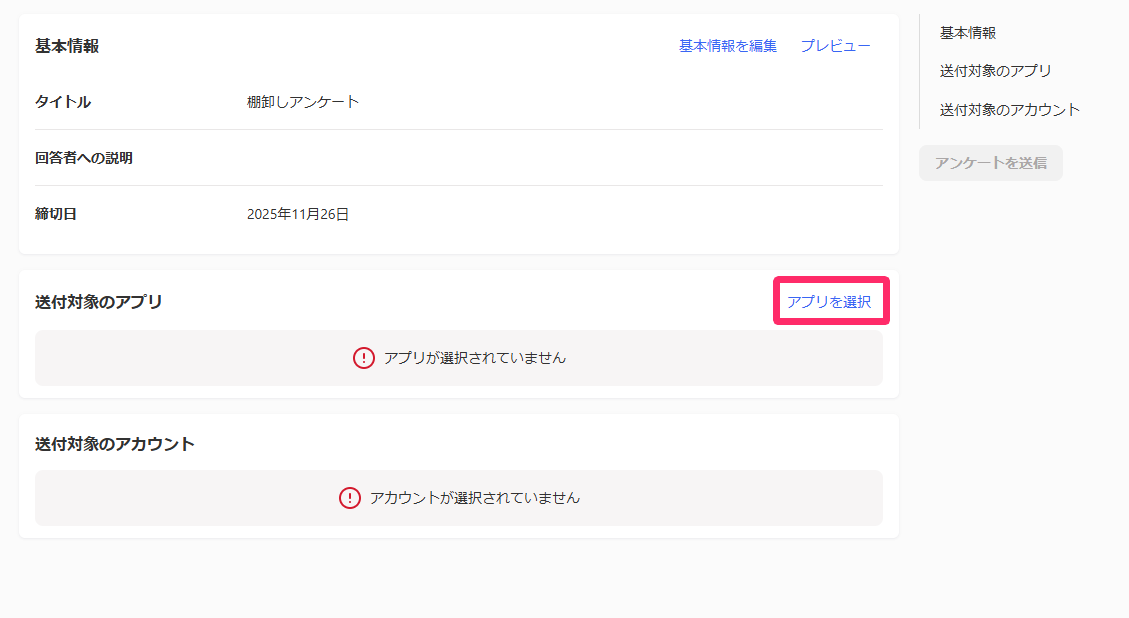Screen dimensions: 1129x618
Task: Click the 締切日 row label
Action: coord(56,214)
